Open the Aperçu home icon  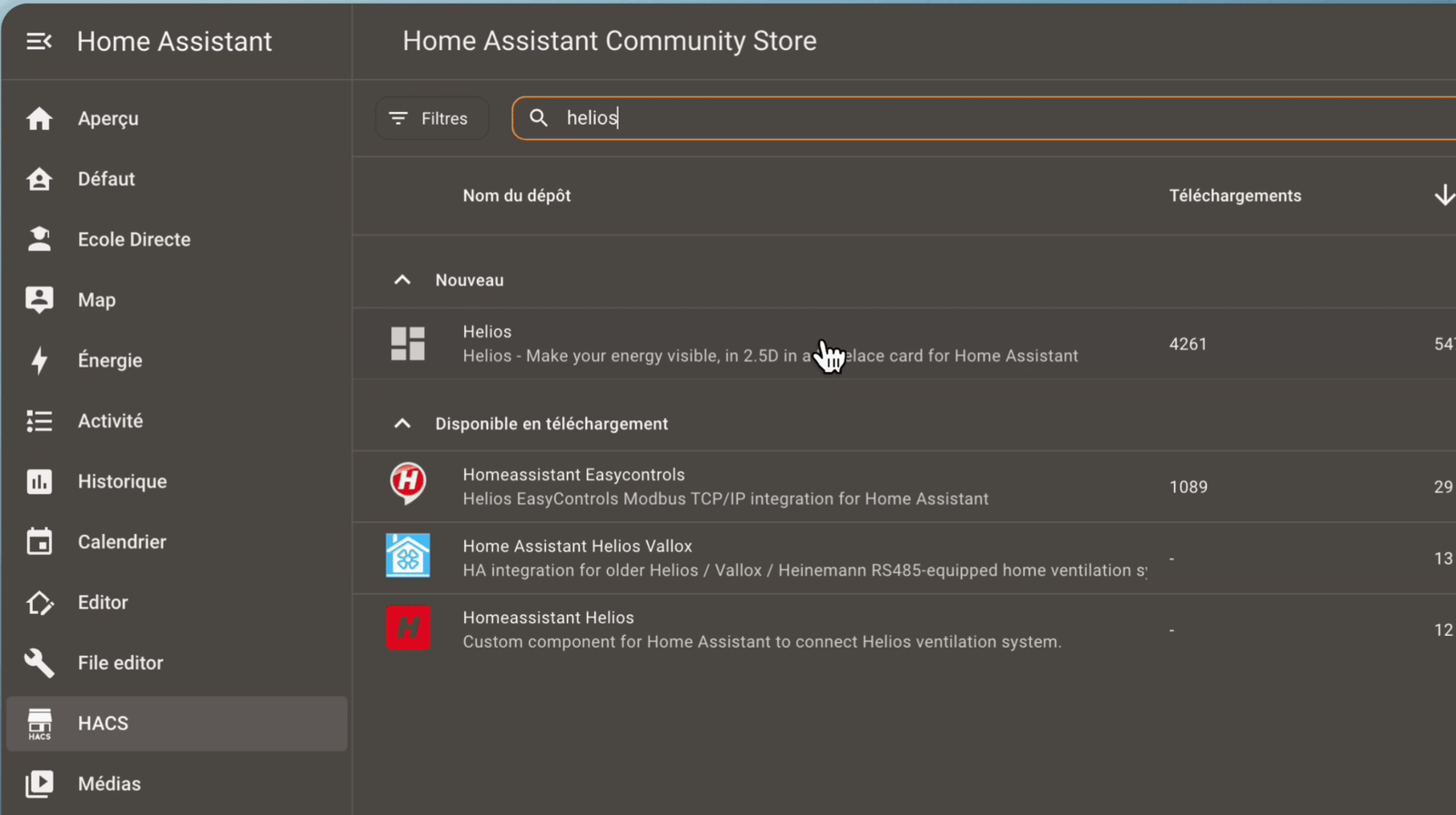(39, 118)
